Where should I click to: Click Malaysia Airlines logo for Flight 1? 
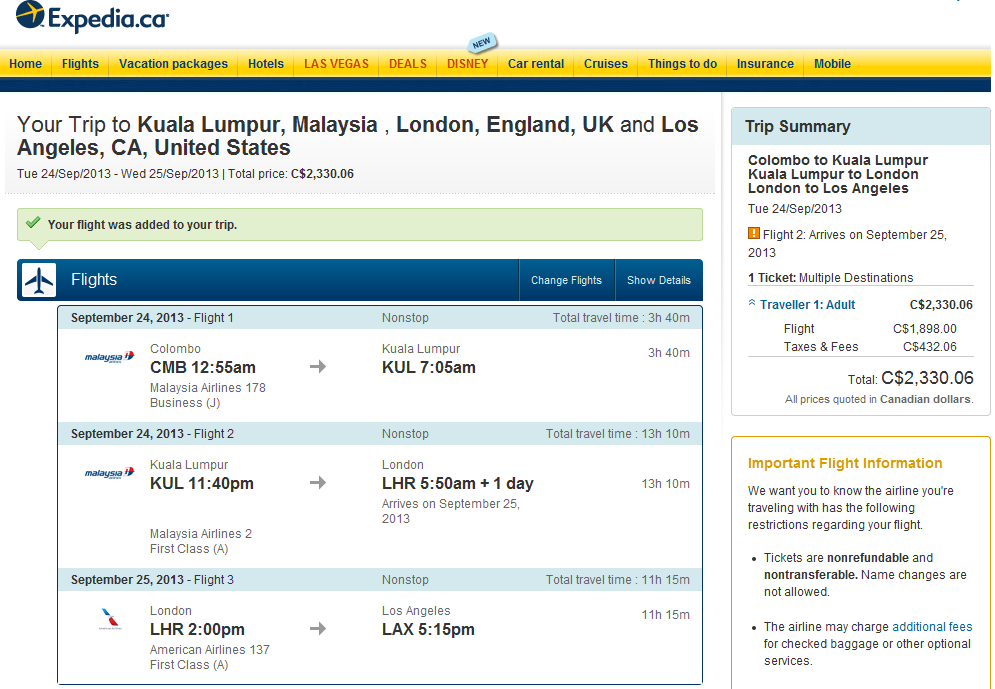(x=109, y=357)
